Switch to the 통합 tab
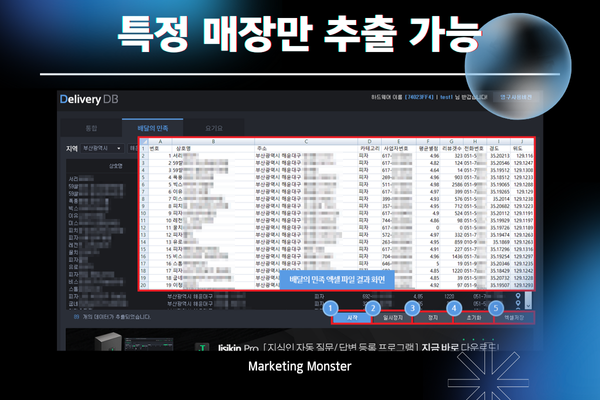The width and height of the screenshot is (600, 400). tap(91, 128)
